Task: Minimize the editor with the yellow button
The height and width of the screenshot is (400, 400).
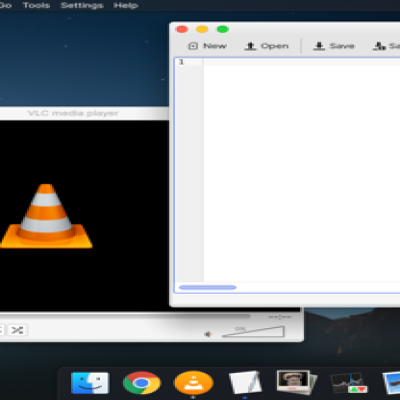Action: (202, 29)
